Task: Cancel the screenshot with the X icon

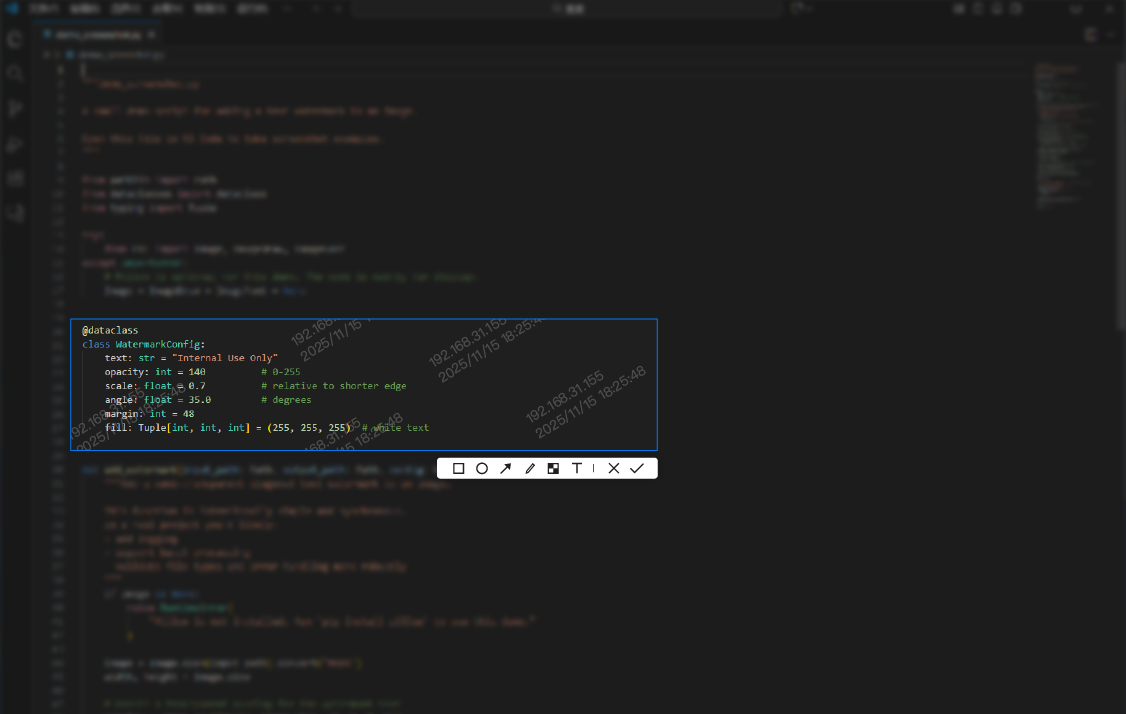Action: click(614, 468)
